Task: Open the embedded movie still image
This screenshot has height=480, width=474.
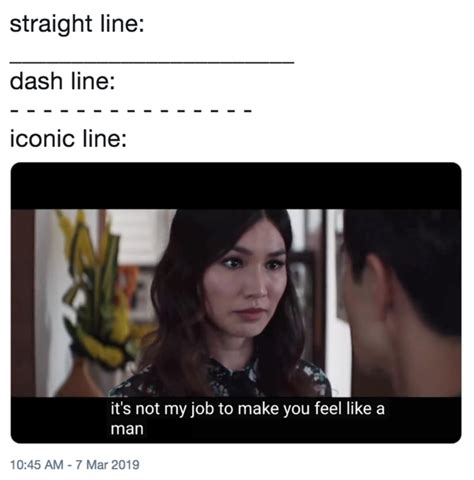Action: click(236, 303)
